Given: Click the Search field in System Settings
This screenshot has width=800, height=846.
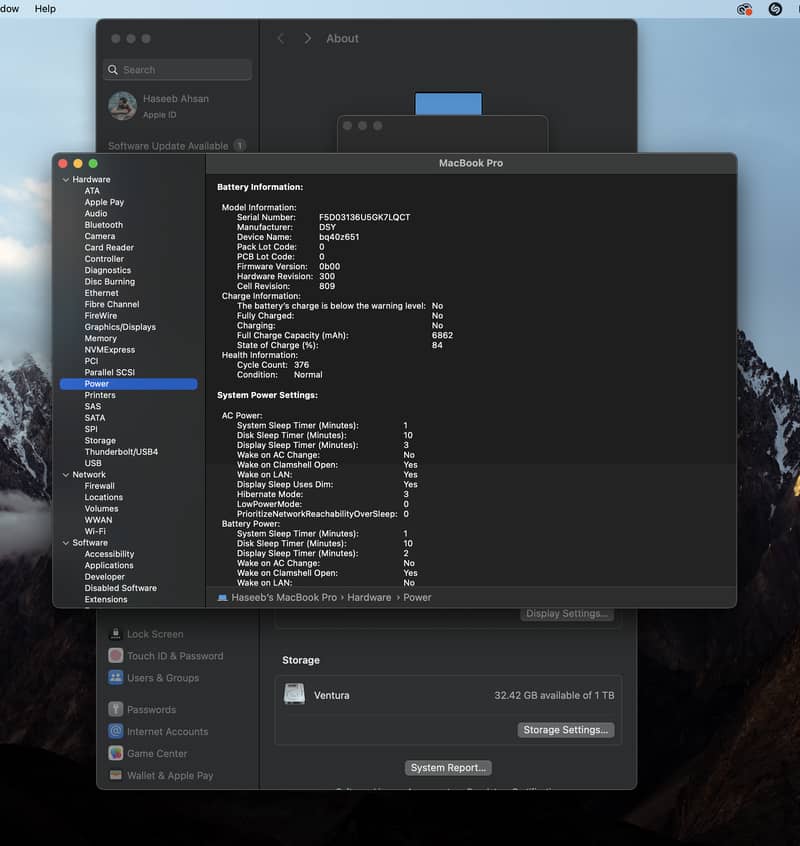Looking at the screenshot, I should pyautogui.click(x=178, y=70).
